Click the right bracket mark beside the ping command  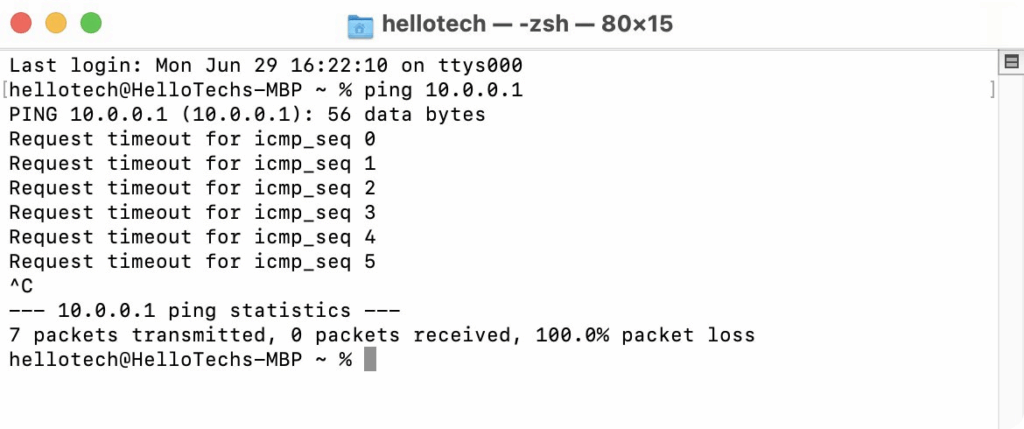pyautogui.click(x=991, y=91)
